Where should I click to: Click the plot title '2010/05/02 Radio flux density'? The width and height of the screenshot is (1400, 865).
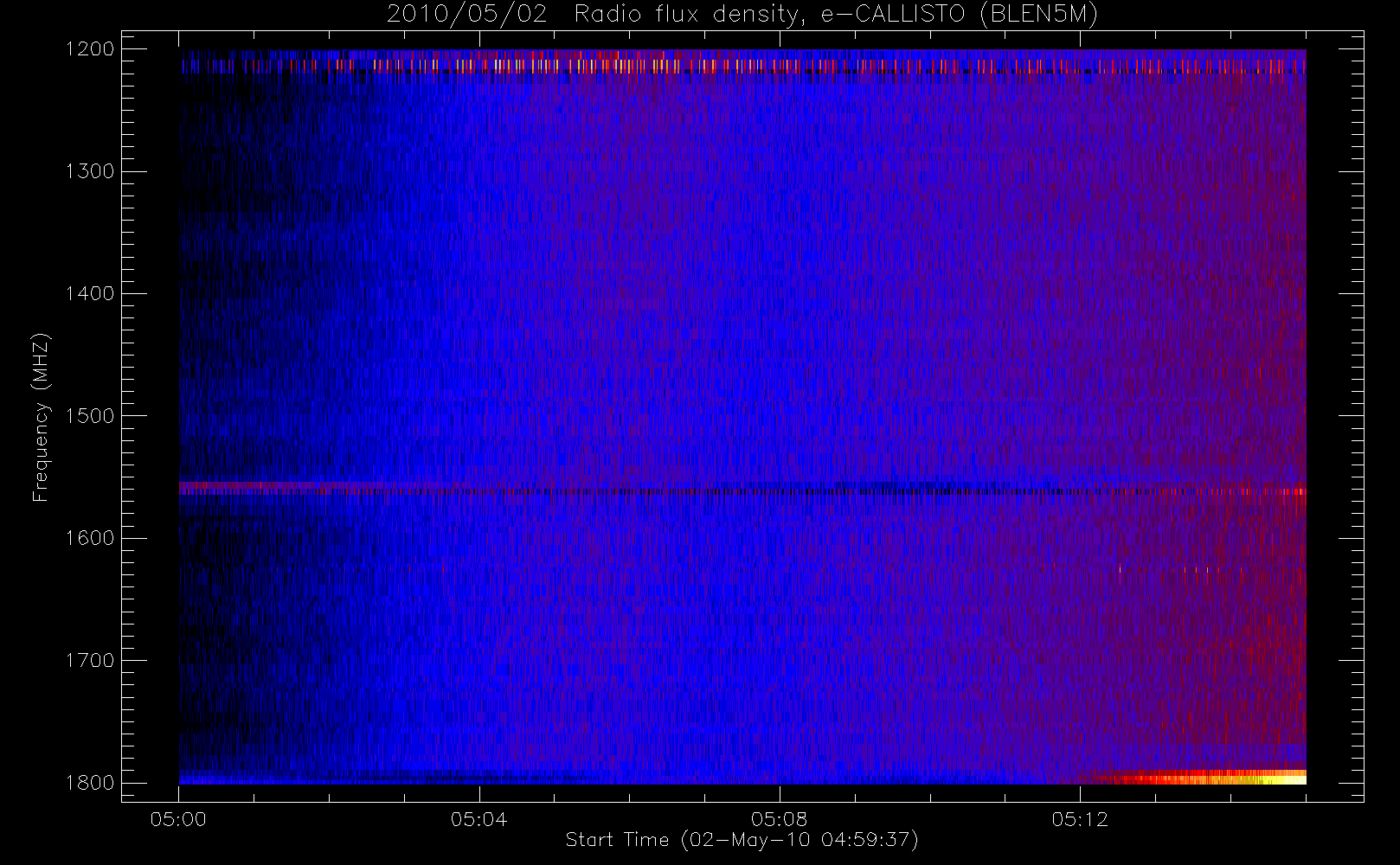point(742,15)
